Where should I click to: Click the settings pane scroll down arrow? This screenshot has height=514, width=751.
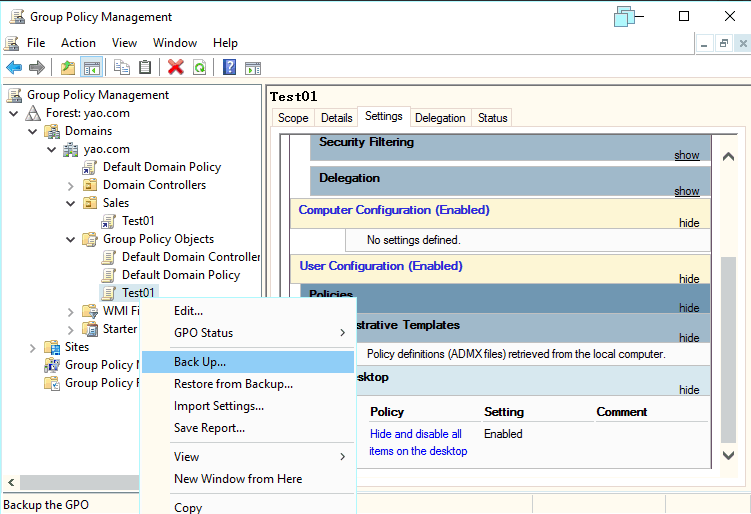tap(729, 456)
